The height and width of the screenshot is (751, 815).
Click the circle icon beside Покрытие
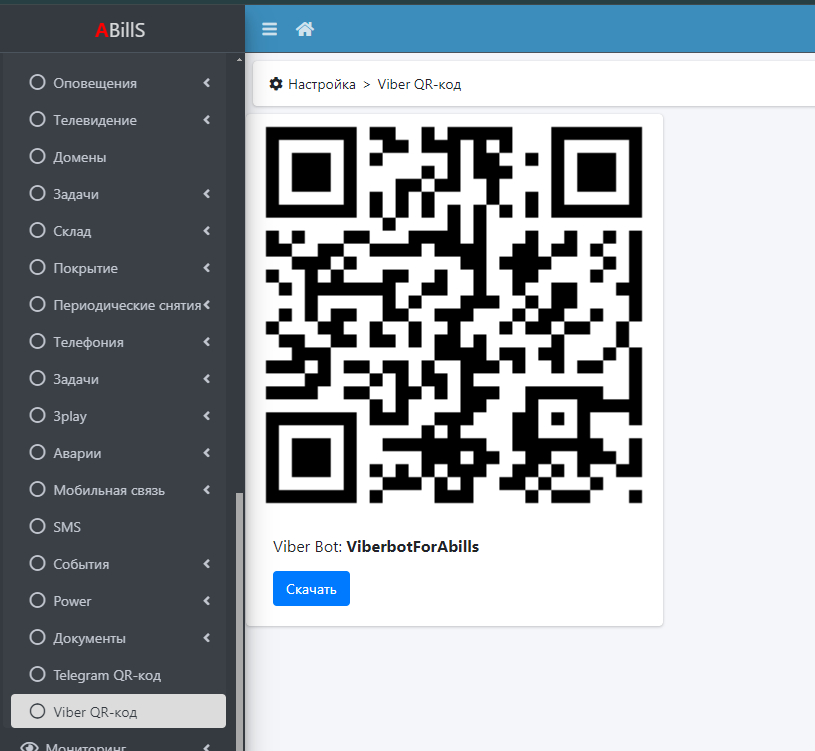37,267
